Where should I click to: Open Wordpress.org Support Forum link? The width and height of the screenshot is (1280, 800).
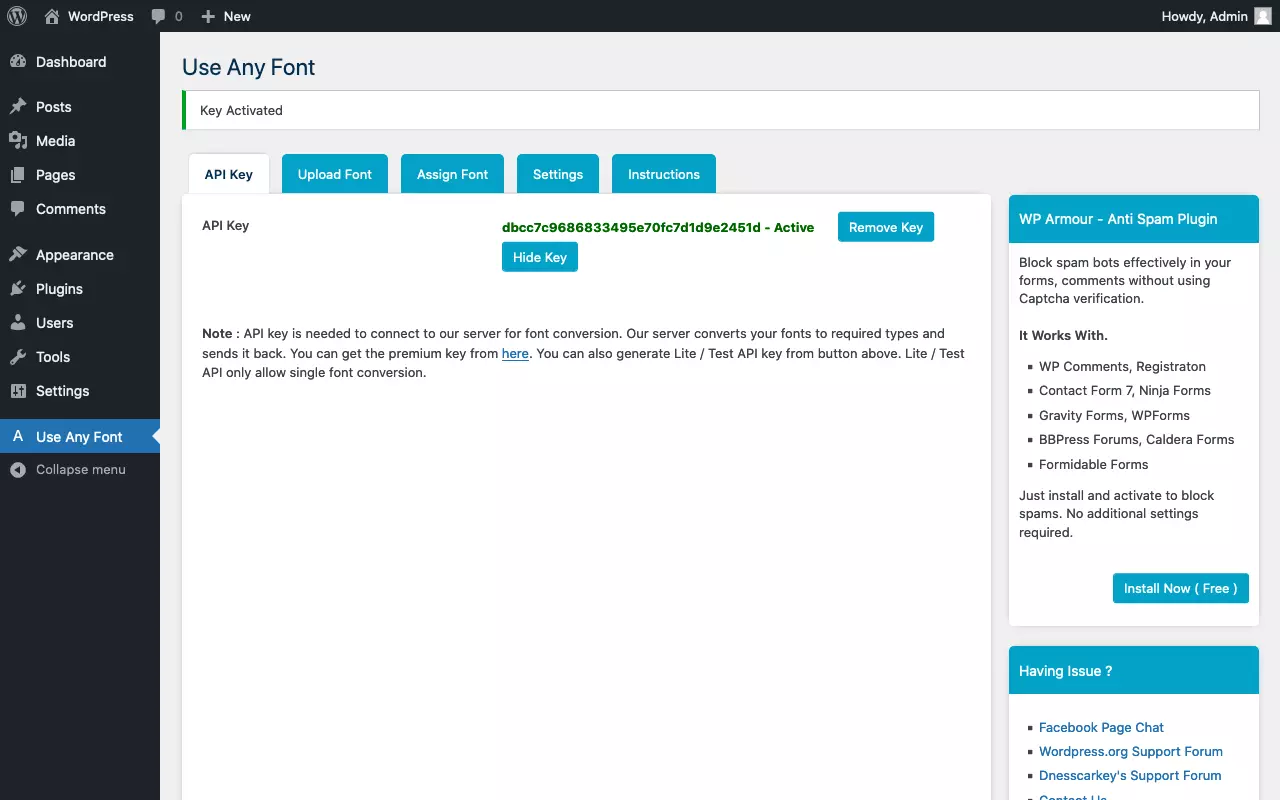click(x=1131, y=751)
